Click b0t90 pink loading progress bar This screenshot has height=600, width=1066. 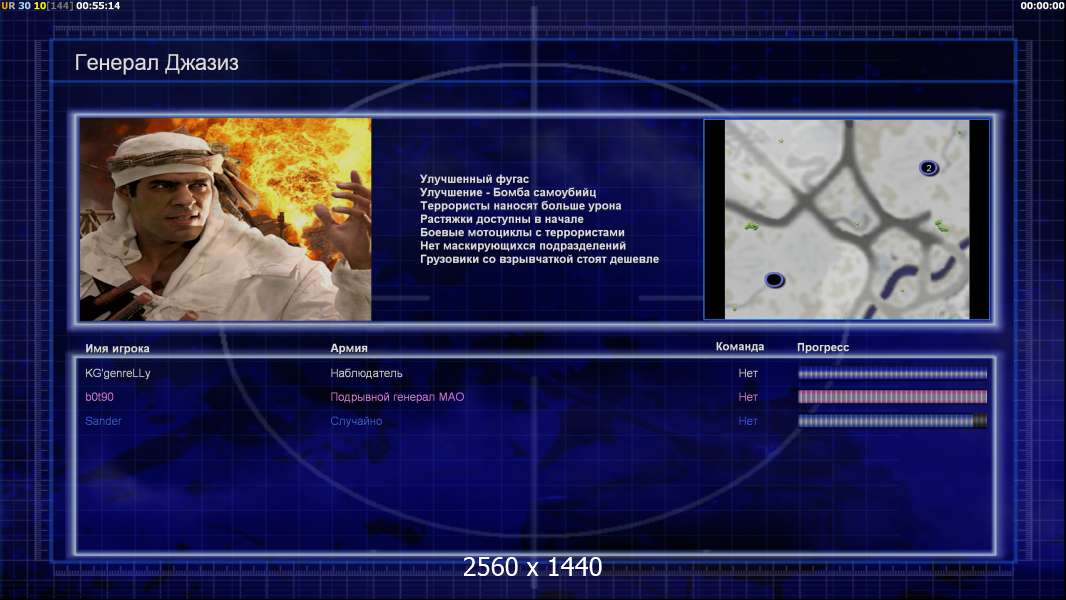[x=892, y=397]
